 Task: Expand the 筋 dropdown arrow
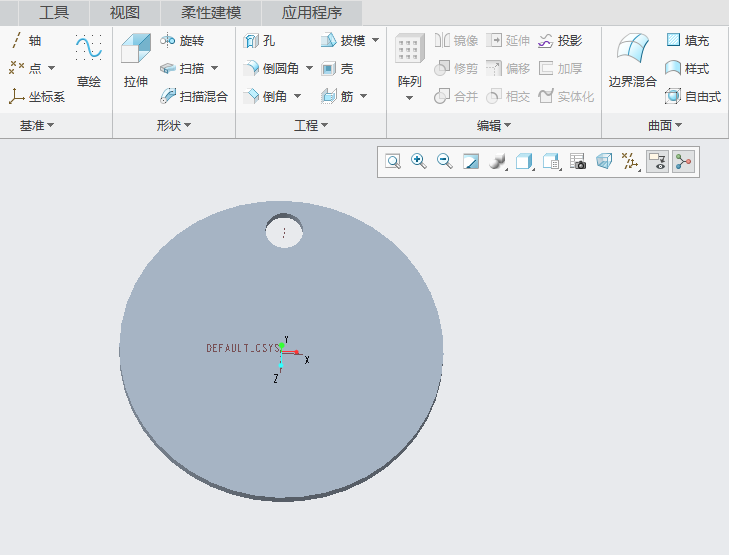coord(364,96)
